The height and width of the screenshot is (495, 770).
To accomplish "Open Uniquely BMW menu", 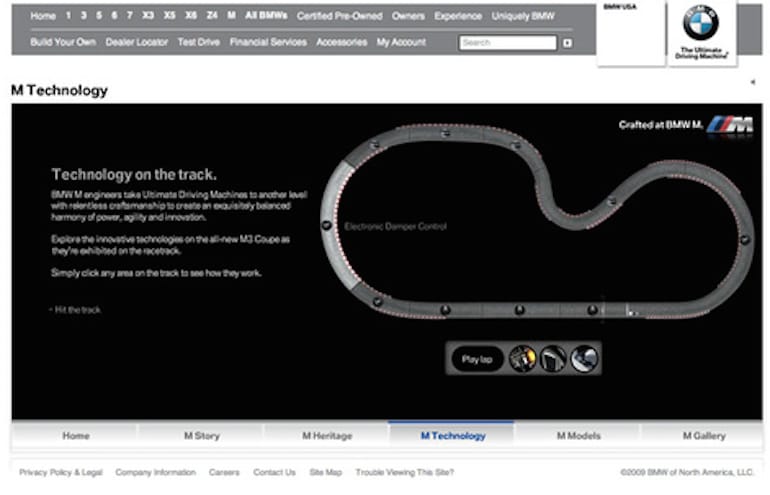I will 523,16.
